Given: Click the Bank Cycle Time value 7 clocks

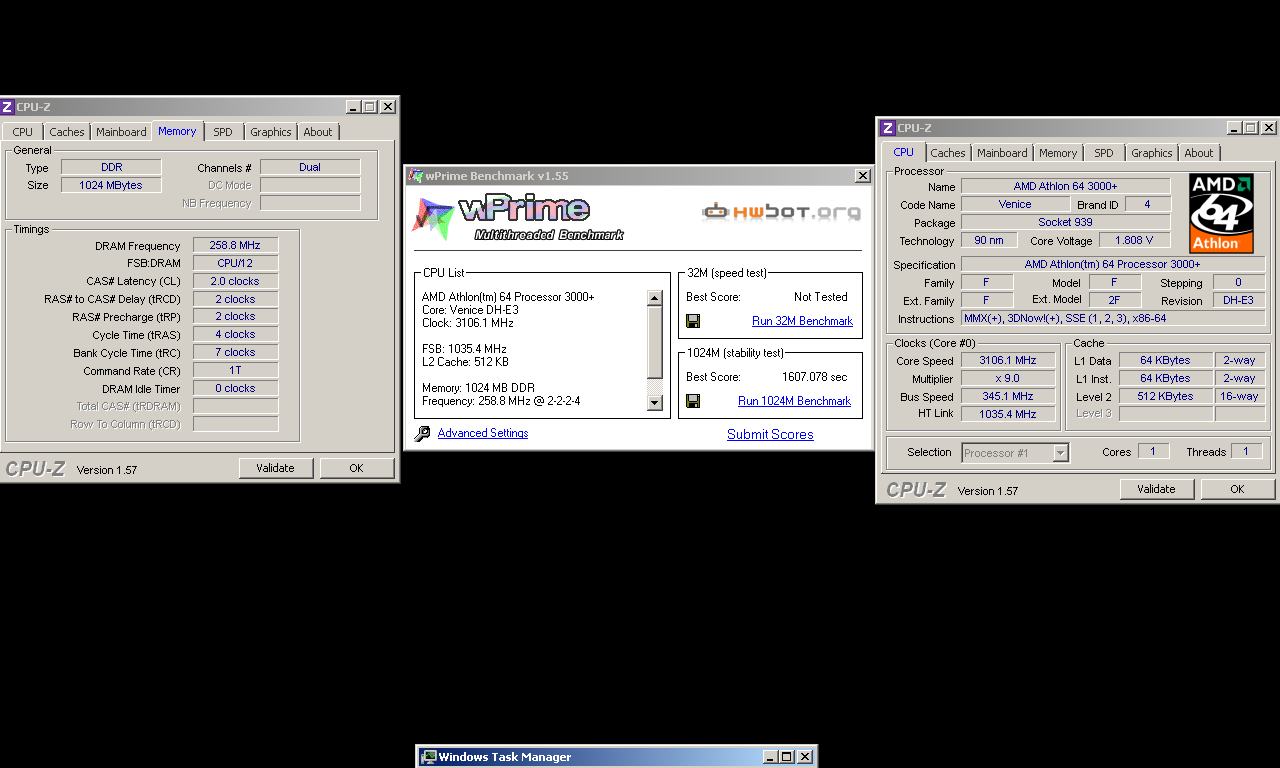Looking at the screenshot, I should pos(235,352).
